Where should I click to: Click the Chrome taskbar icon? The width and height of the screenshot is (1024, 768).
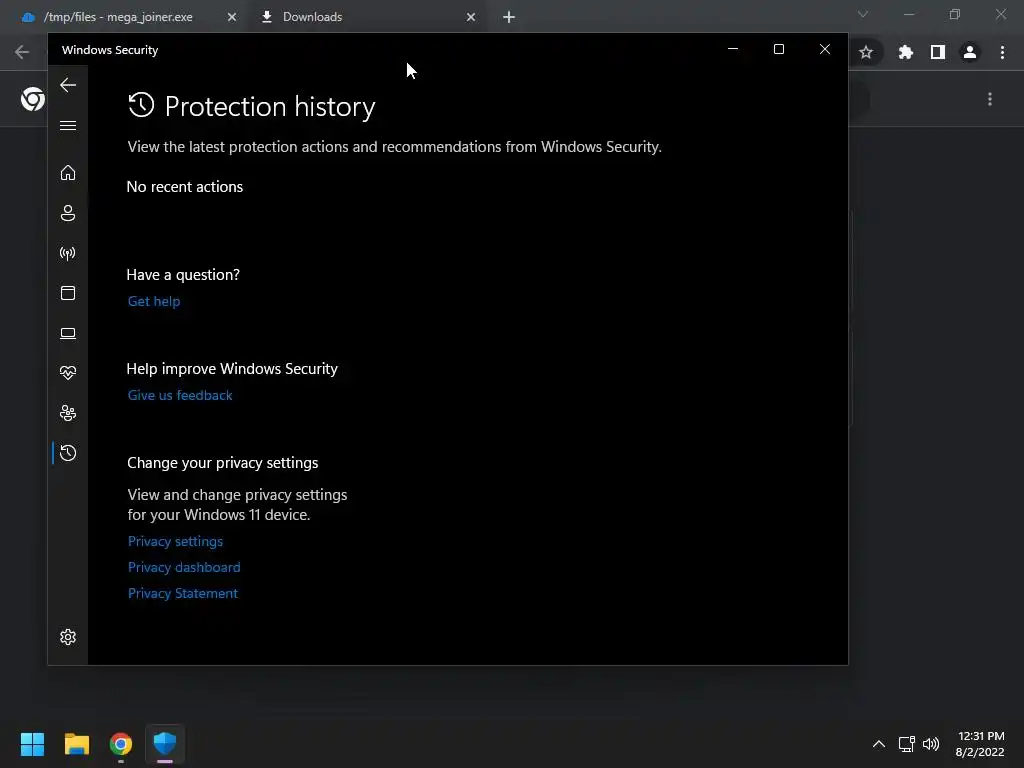pyautogui.click(x=121, y=744)
